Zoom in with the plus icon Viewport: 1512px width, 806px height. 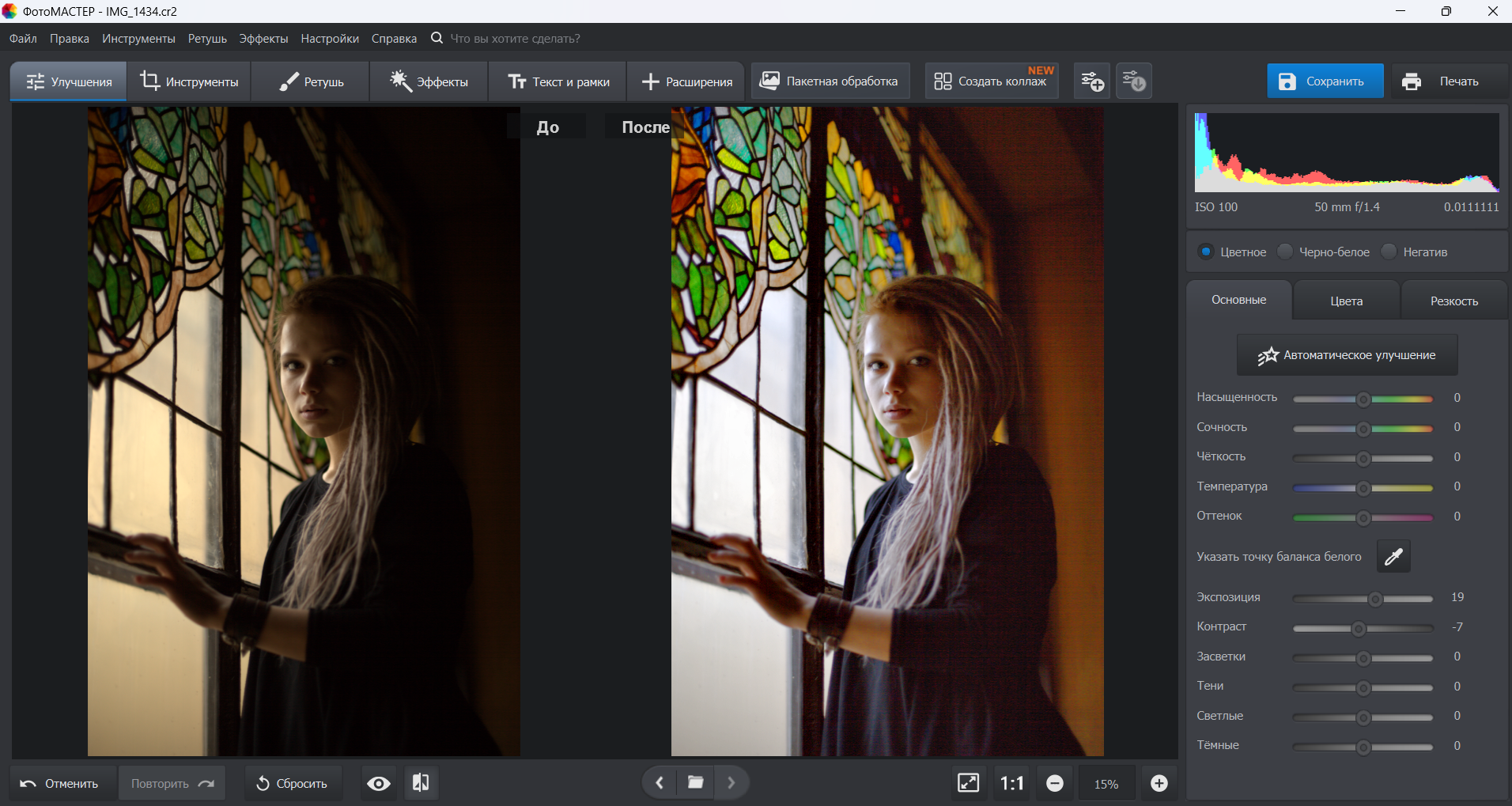[1159, 783]
